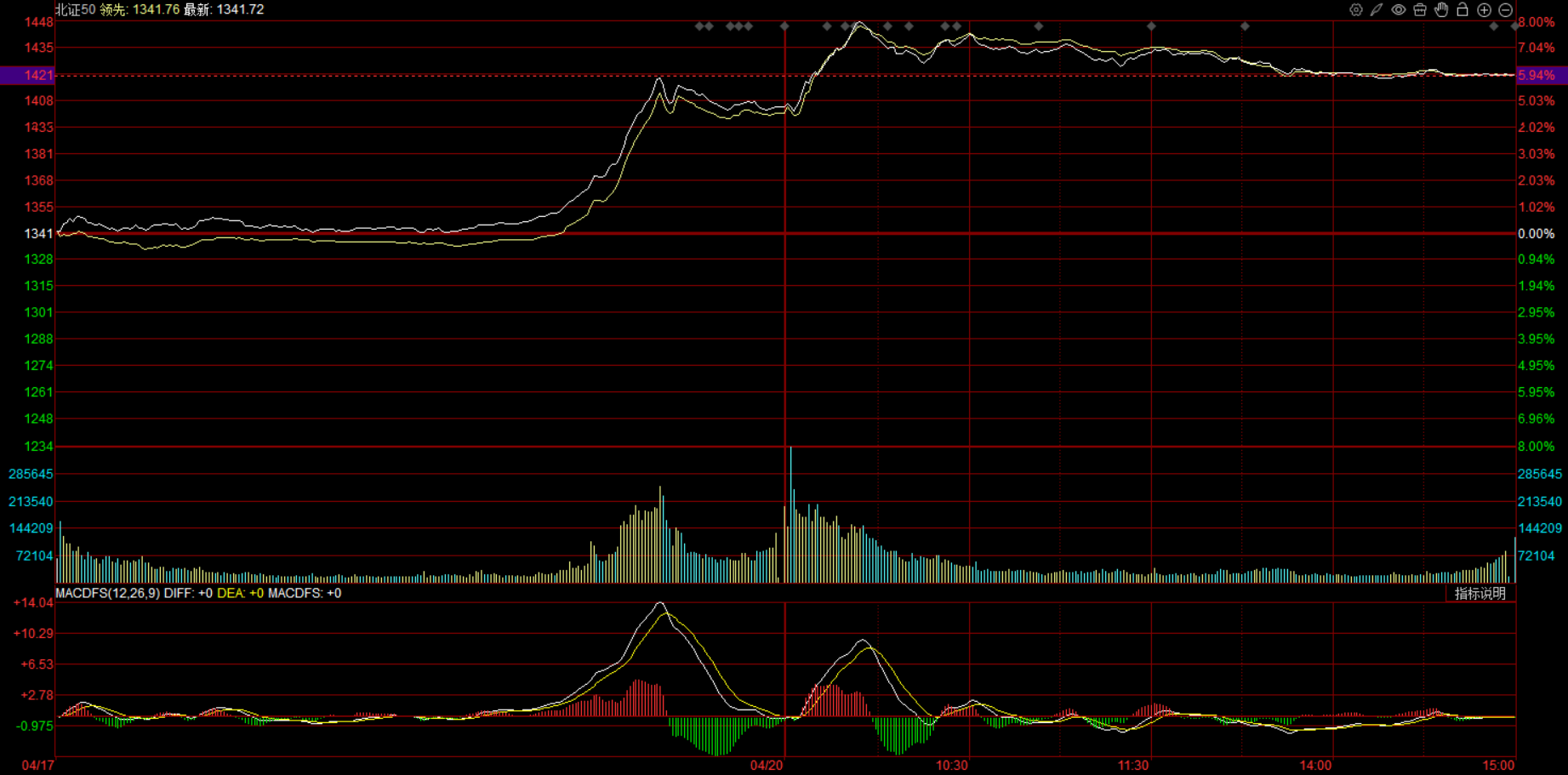Toggle the padlock lock icon
This screenshot has width=1568, height=775.
(x=1463, y=10)
